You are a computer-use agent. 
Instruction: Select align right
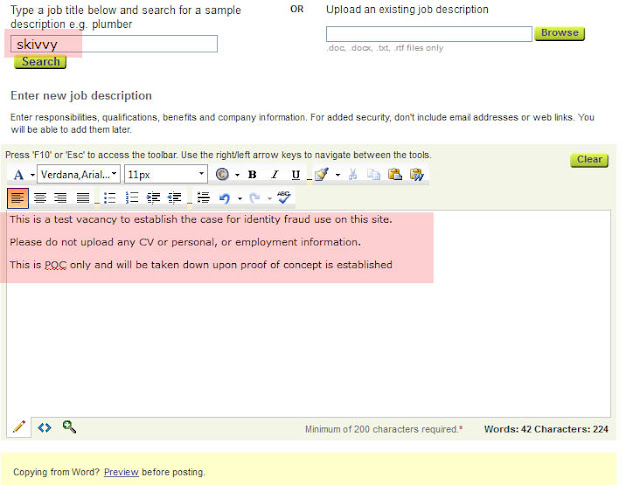pyautogui.click(x=60, y=198)
